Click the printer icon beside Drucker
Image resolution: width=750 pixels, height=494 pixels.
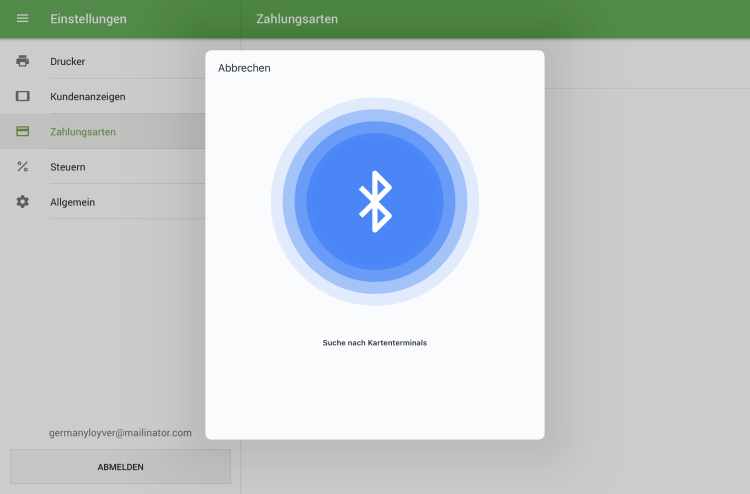coord(22,61)
